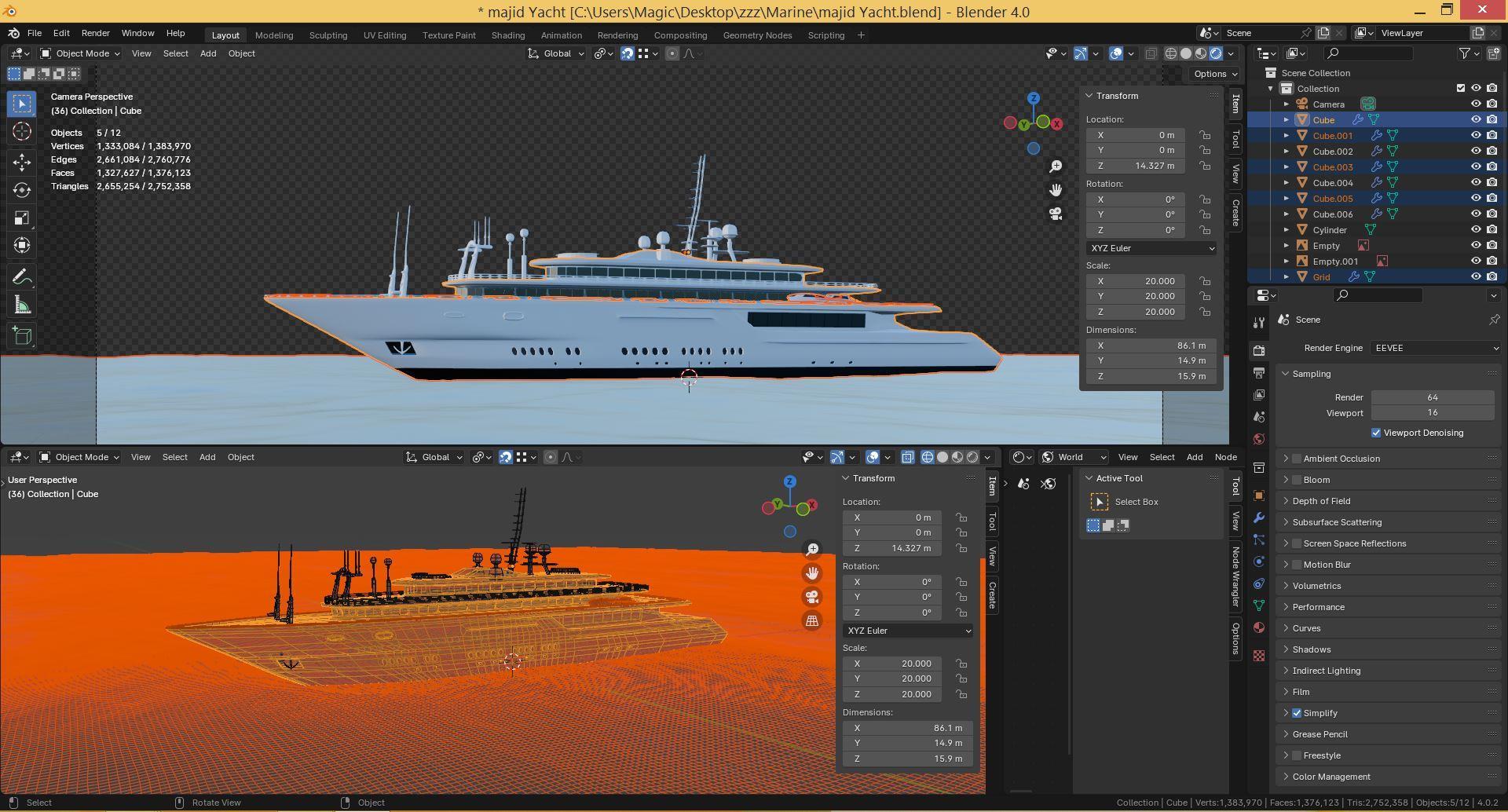Disable Viewport Denoising checkbox
This screenshot has height=812, width=1508.
(1376, 433)
